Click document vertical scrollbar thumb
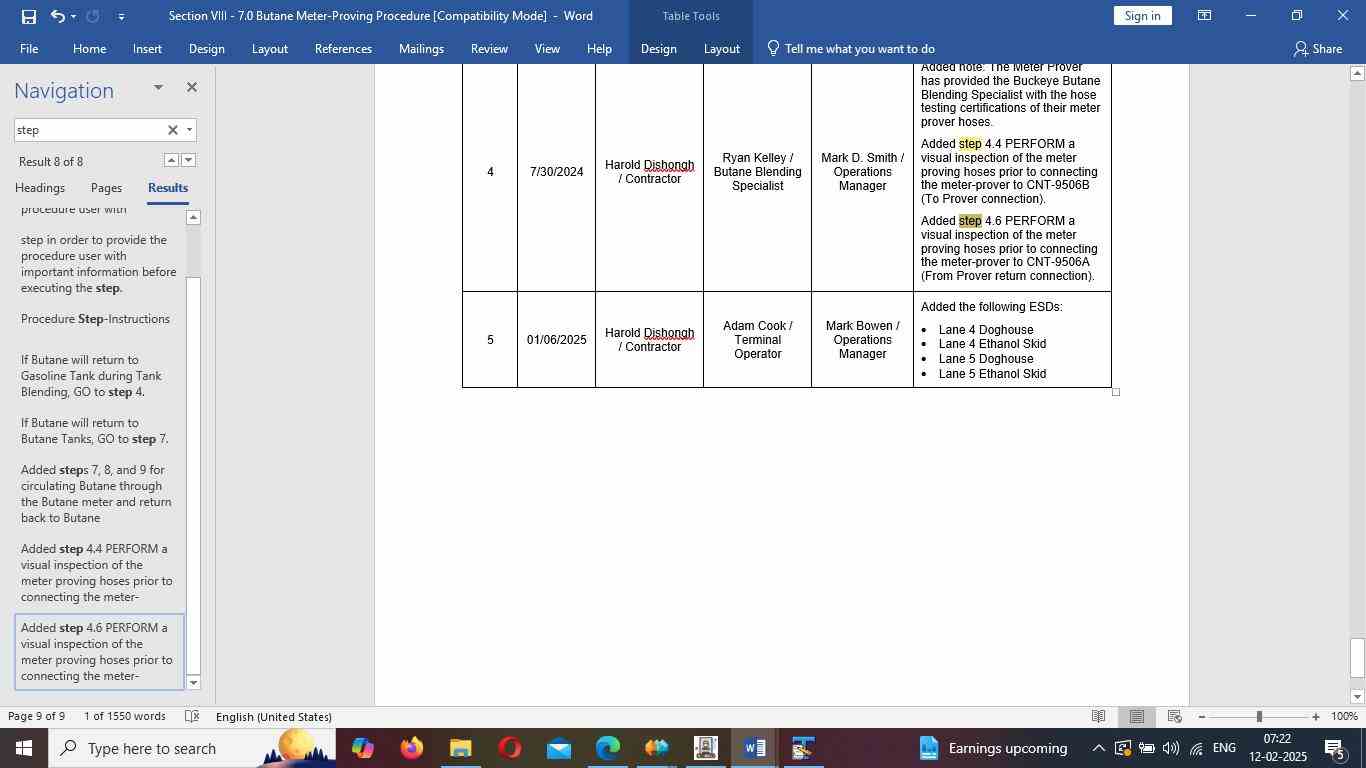This screenshot has width=1366, height=768. pyautogui.click(x=1357, y=657)
